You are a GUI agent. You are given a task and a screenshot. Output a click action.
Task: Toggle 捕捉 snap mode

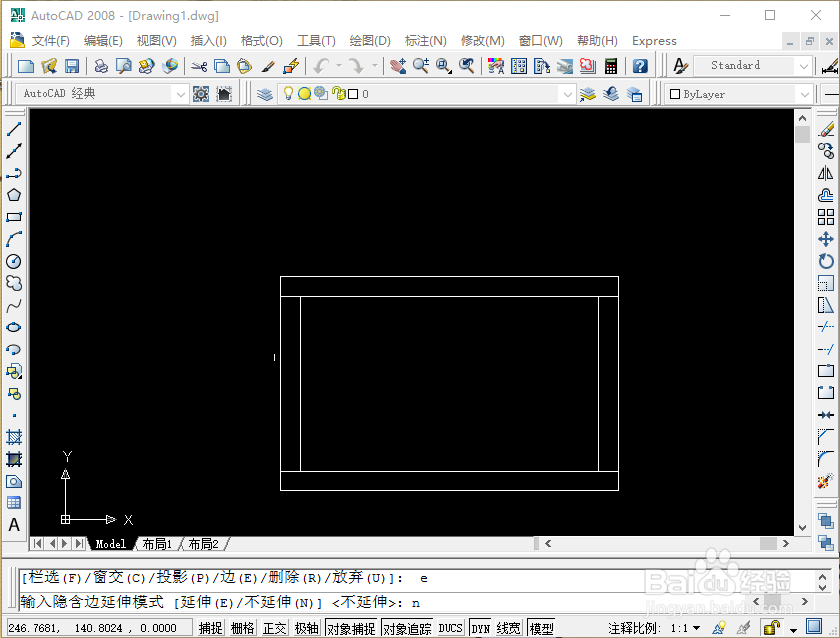211,628
